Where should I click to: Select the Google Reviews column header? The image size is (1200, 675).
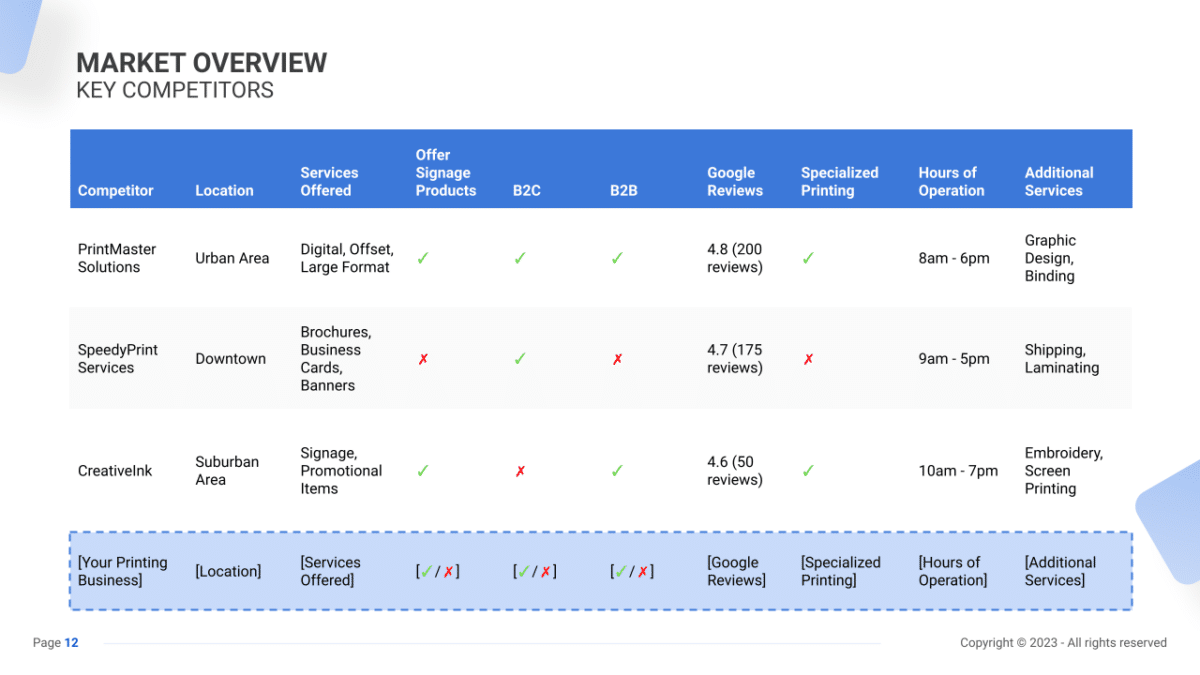pyautogui.click(x=733, y=181)
